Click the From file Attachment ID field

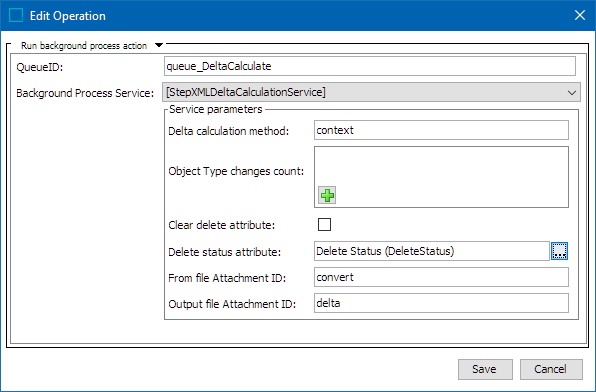441,277
